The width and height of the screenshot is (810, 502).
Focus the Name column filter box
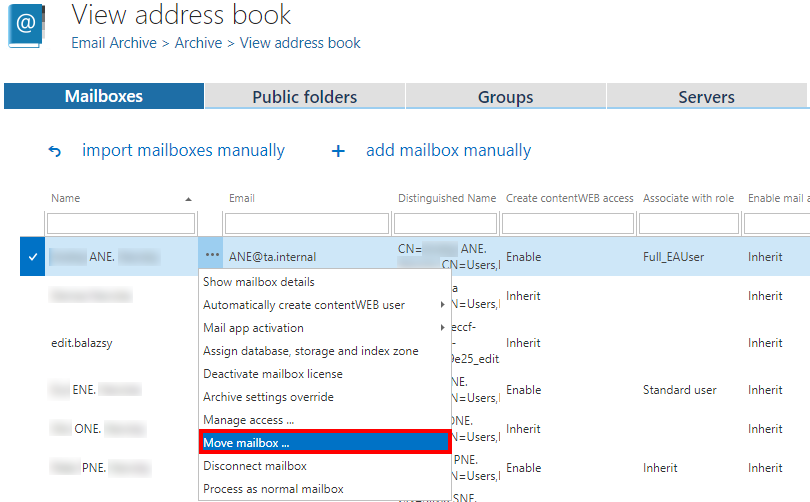point(121,223)
